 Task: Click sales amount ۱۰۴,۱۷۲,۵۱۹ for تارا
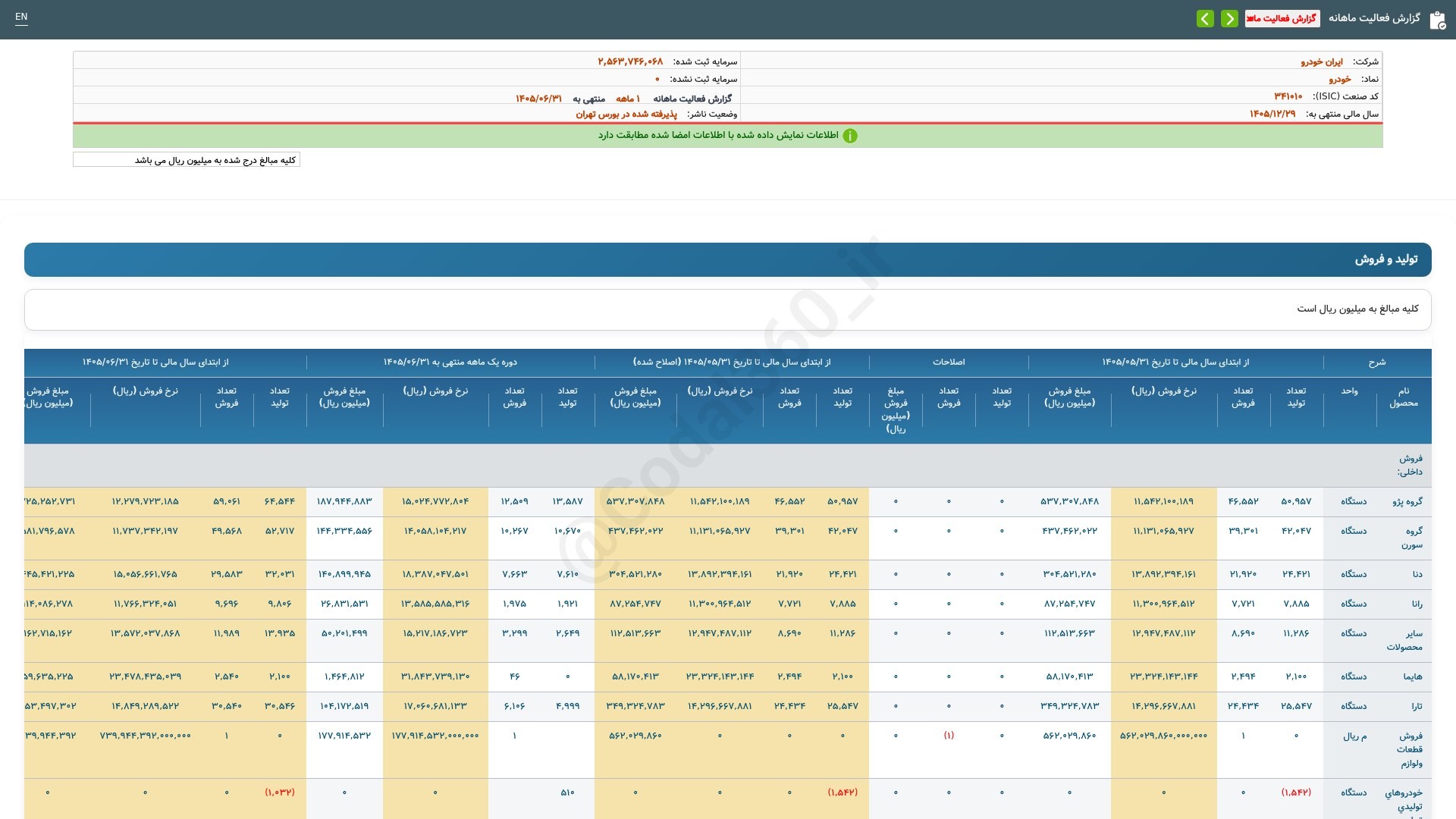pos(344,706)
